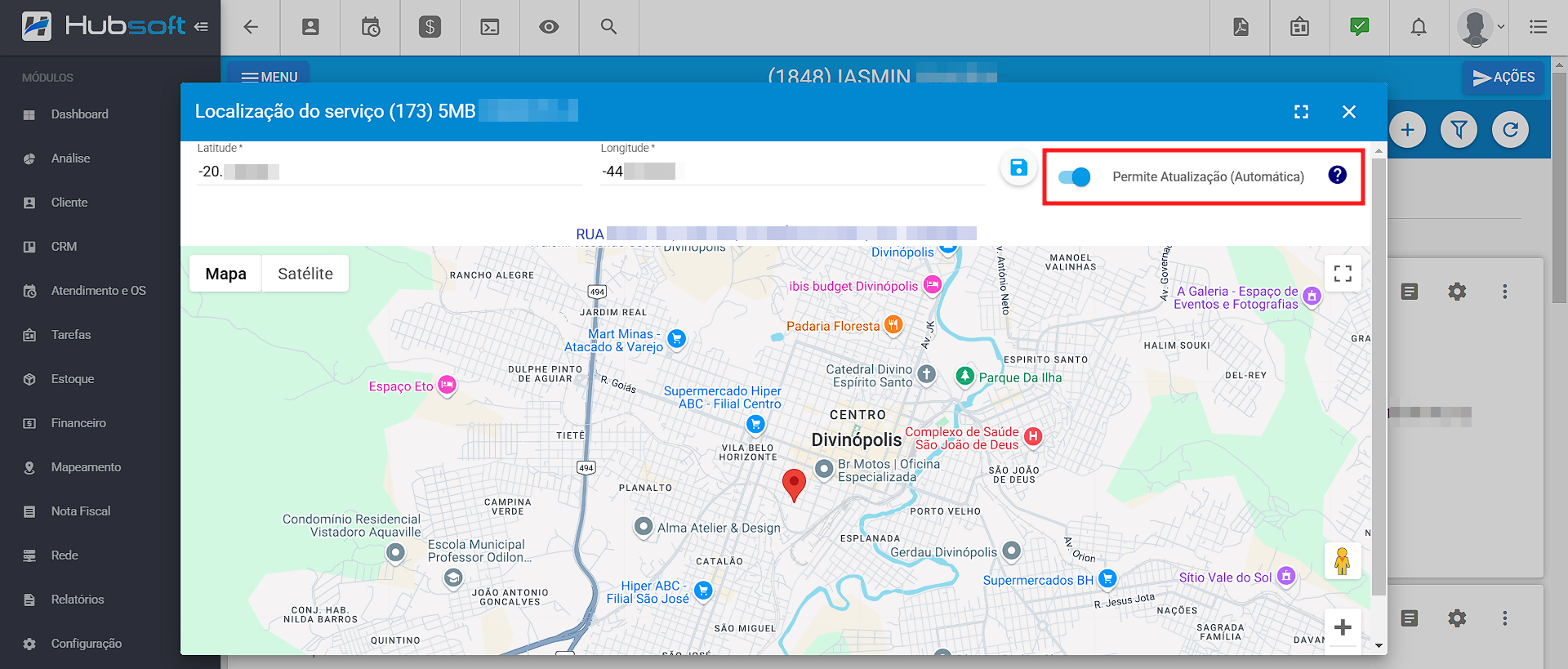1568x669 pixels.
Task: Collapse the Hubsoft sidebar arrow
Action: pyautogui.click(x=202, y=27)
